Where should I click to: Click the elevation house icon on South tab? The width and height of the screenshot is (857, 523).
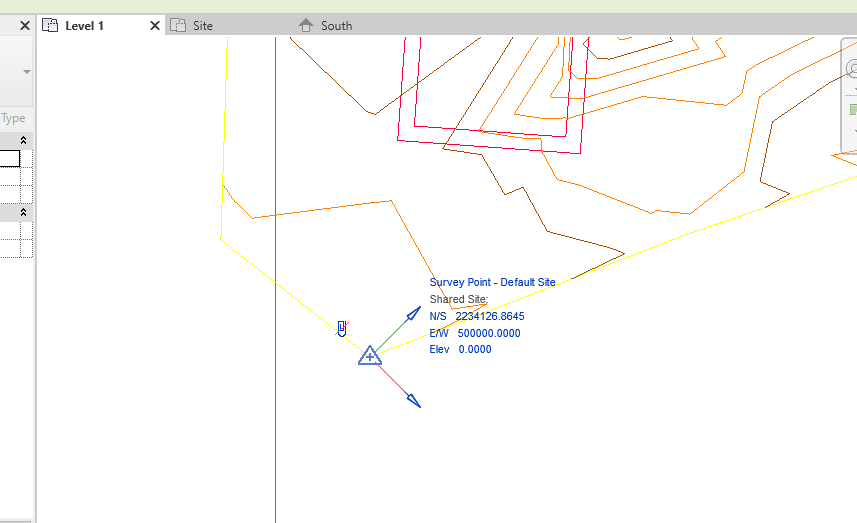(306, 26)
